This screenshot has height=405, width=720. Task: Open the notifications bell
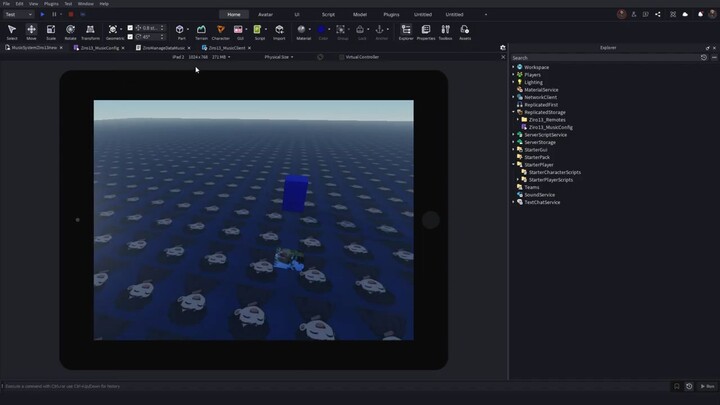(700, 14)
